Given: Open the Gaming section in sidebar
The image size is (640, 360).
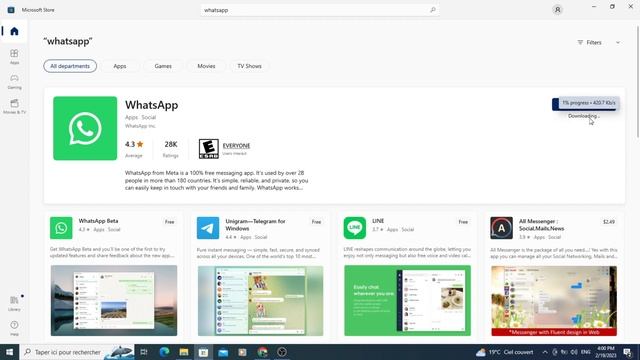Looking at the screenshot, I should pos(14,82).
